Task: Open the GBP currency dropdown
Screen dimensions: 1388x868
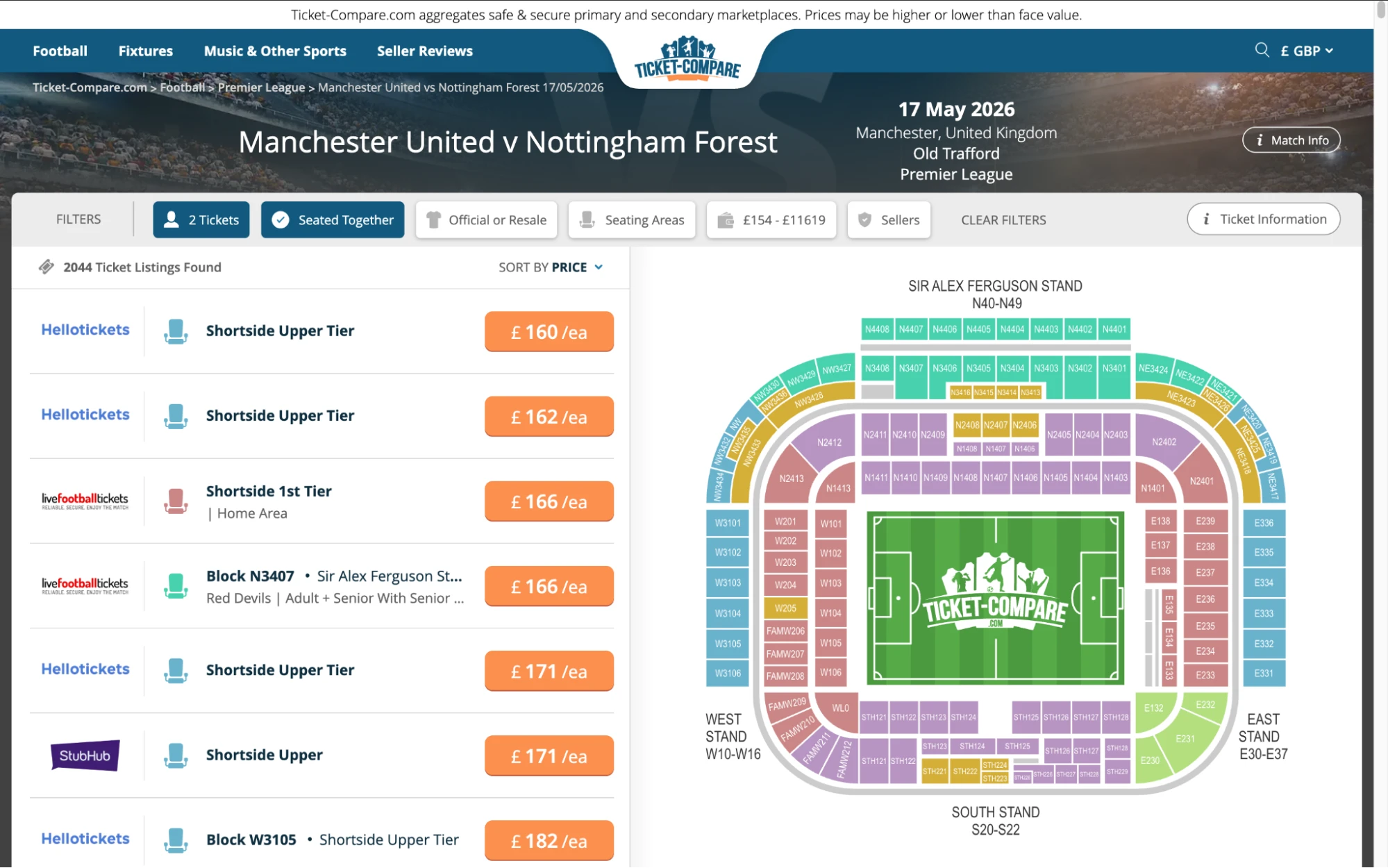Action: click(1306, 50)
